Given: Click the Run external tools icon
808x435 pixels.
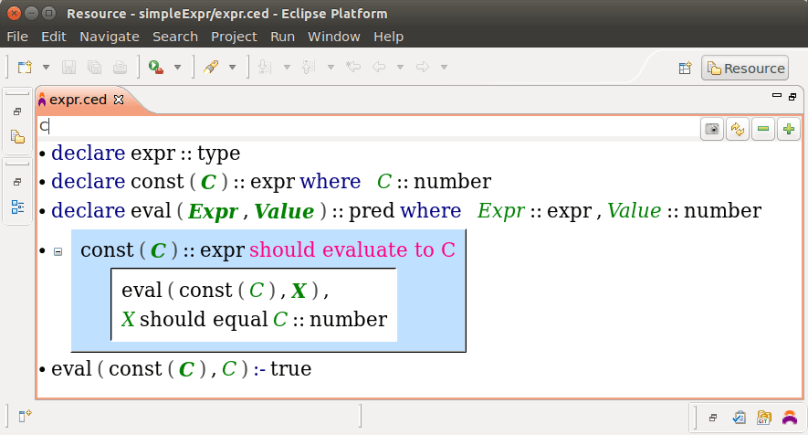Looking at the screenshot, I should (x=156, y=67).
